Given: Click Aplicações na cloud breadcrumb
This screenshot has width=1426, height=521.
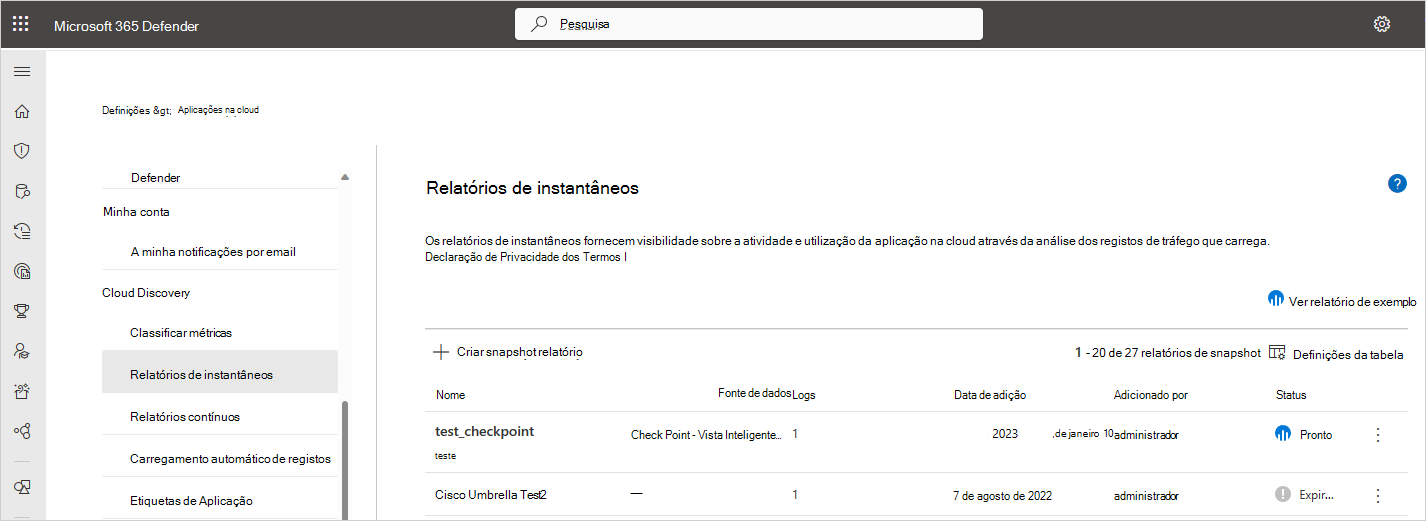Looking at the screenshot, I should (x=218, y=110).
